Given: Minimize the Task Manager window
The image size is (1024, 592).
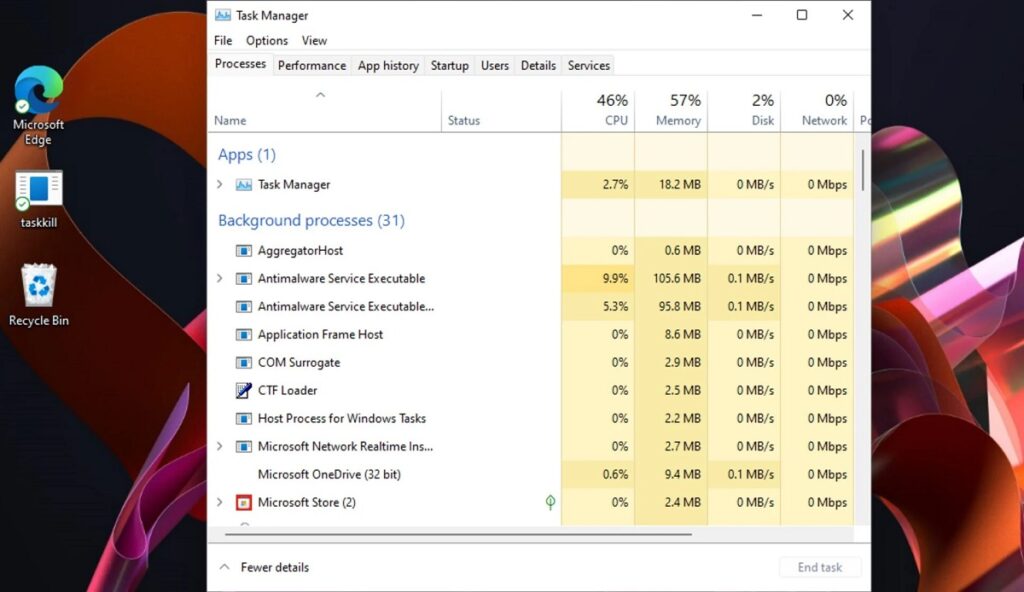Looking at the screenshot, I should [x=757, y=15].
